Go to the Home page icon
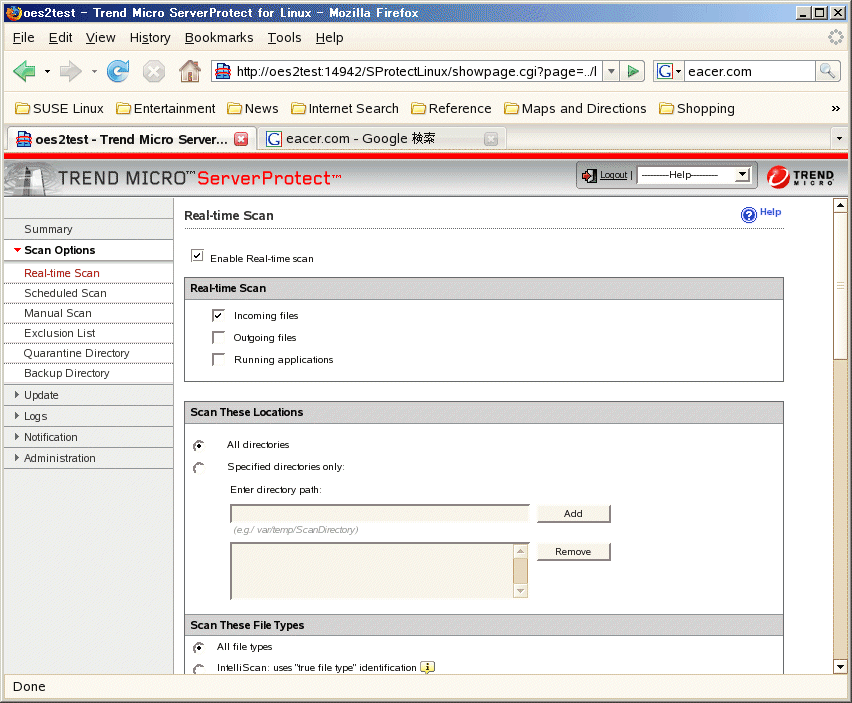 [190, 71]
